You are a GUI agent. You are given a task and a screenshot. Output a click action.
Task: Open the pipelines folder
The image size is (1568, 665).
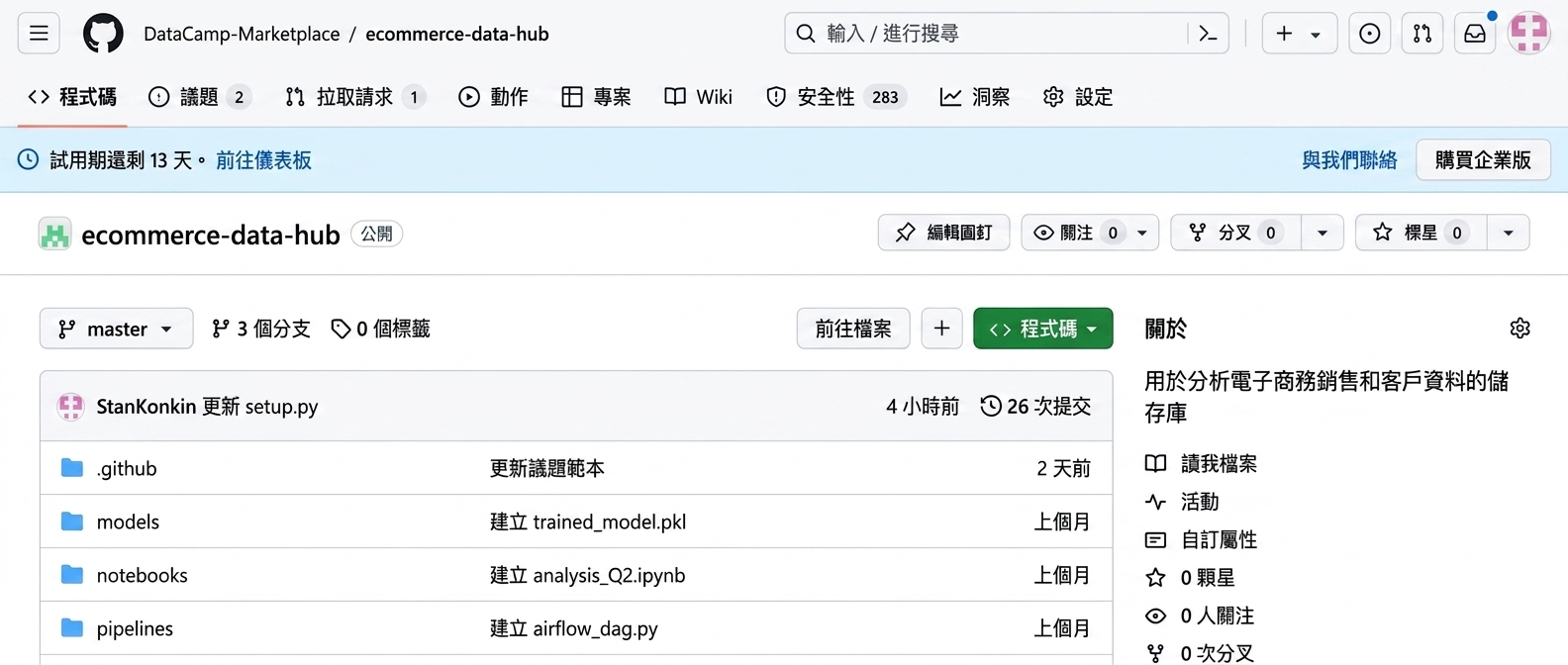tap(135, 628)
